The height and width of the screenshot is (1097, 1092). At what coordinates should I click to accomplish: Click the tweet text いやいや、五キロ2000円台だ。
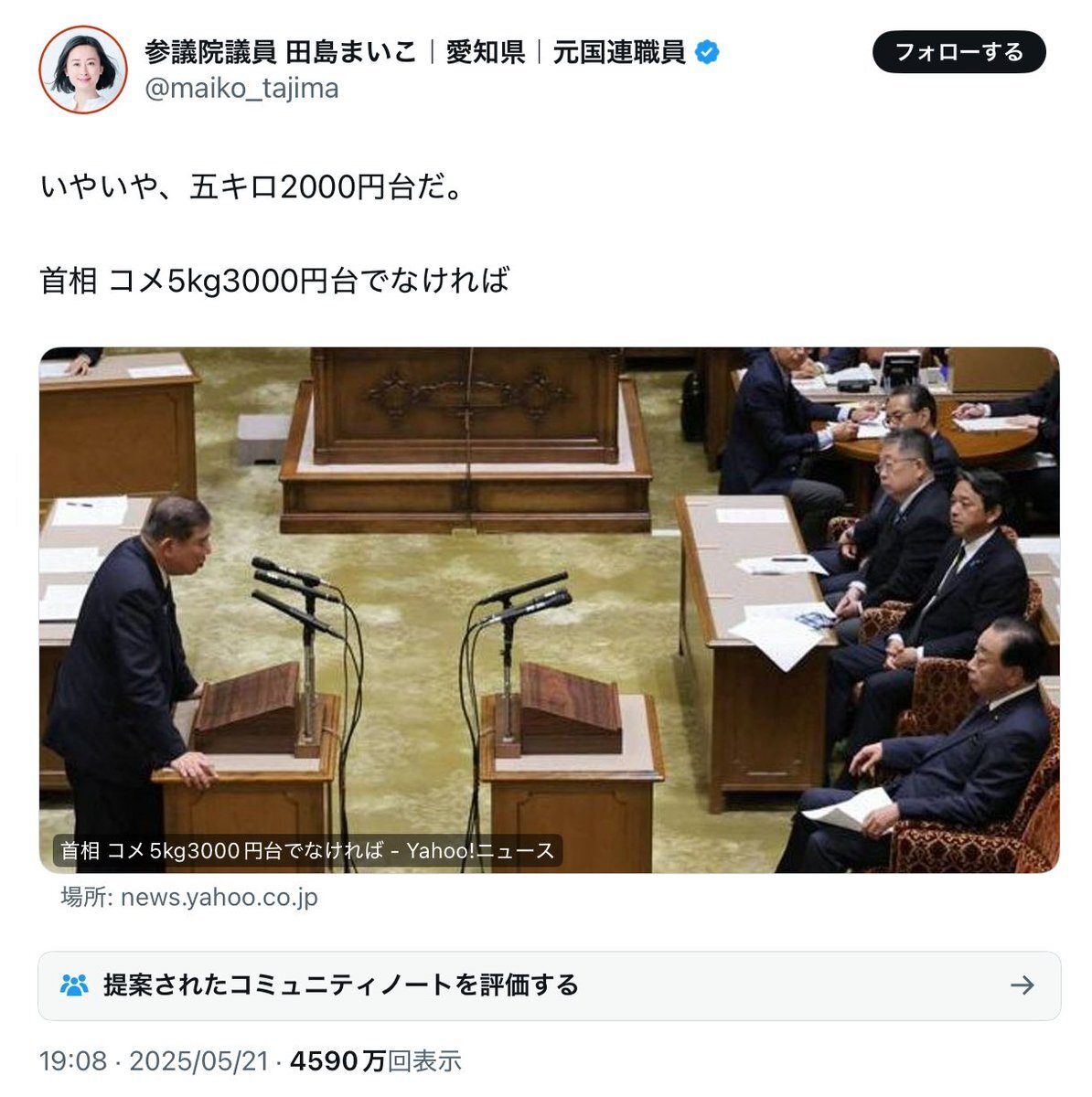point(252,187)
